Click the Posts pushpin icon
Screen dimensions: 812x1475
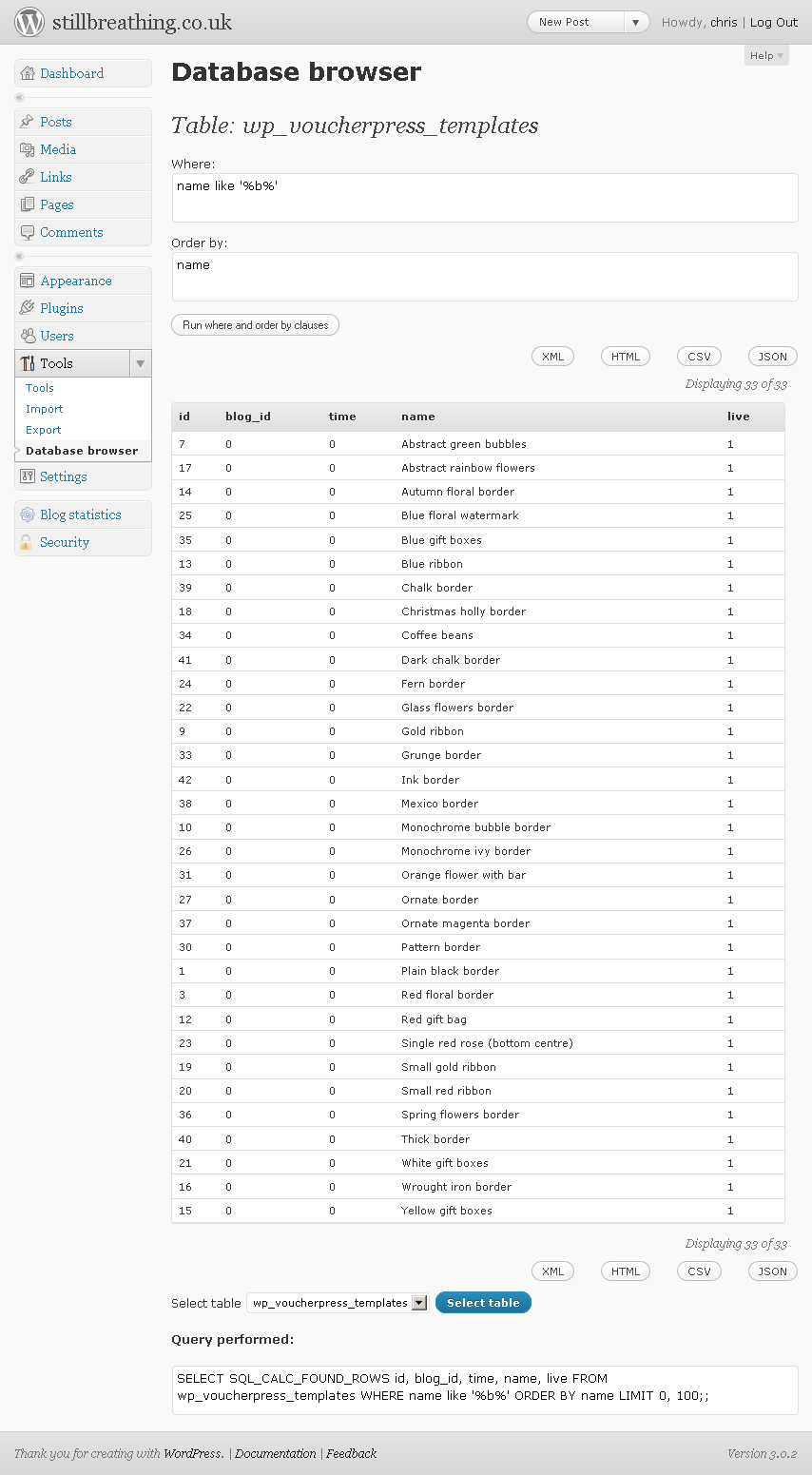28,122
